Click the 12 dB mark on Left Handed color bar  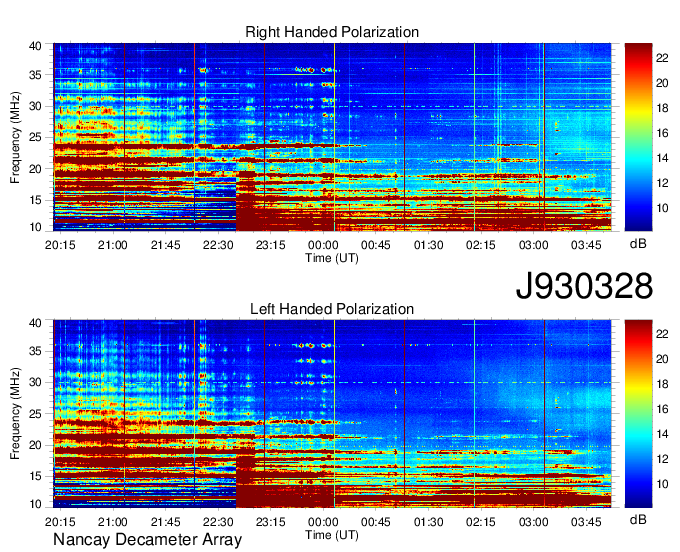point(662,459)
